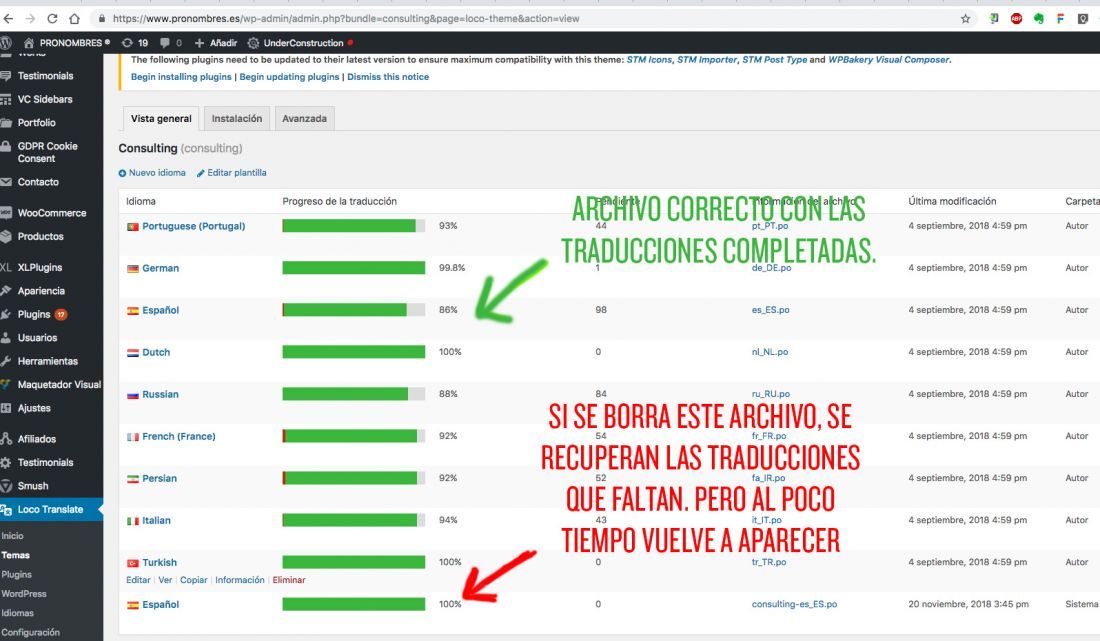Open Contacto sidebar item

point(38,182)
